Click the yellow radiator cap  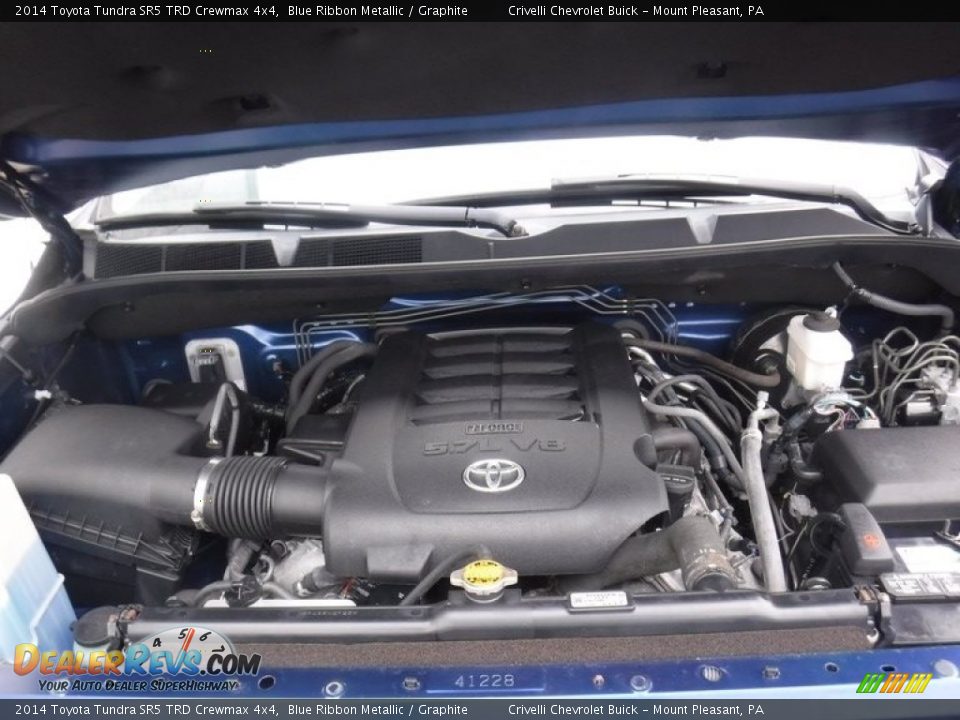pos(484,576)
